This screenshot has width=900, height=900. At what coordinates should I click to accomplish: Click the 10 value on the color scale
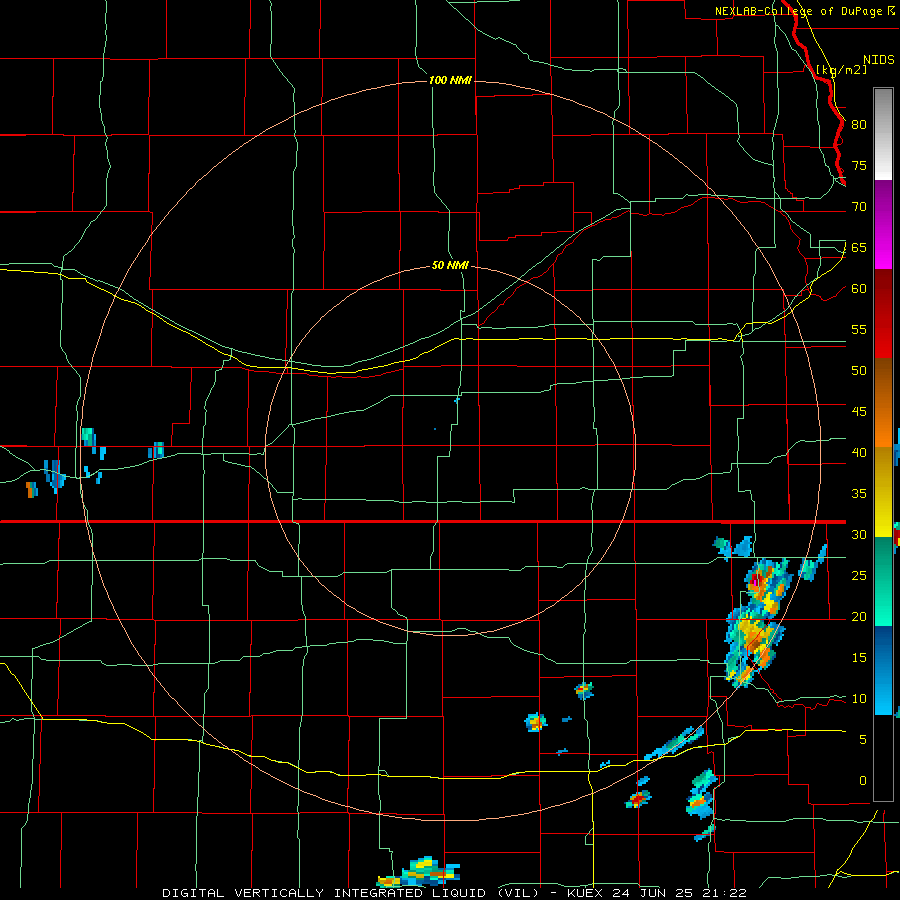859,699
